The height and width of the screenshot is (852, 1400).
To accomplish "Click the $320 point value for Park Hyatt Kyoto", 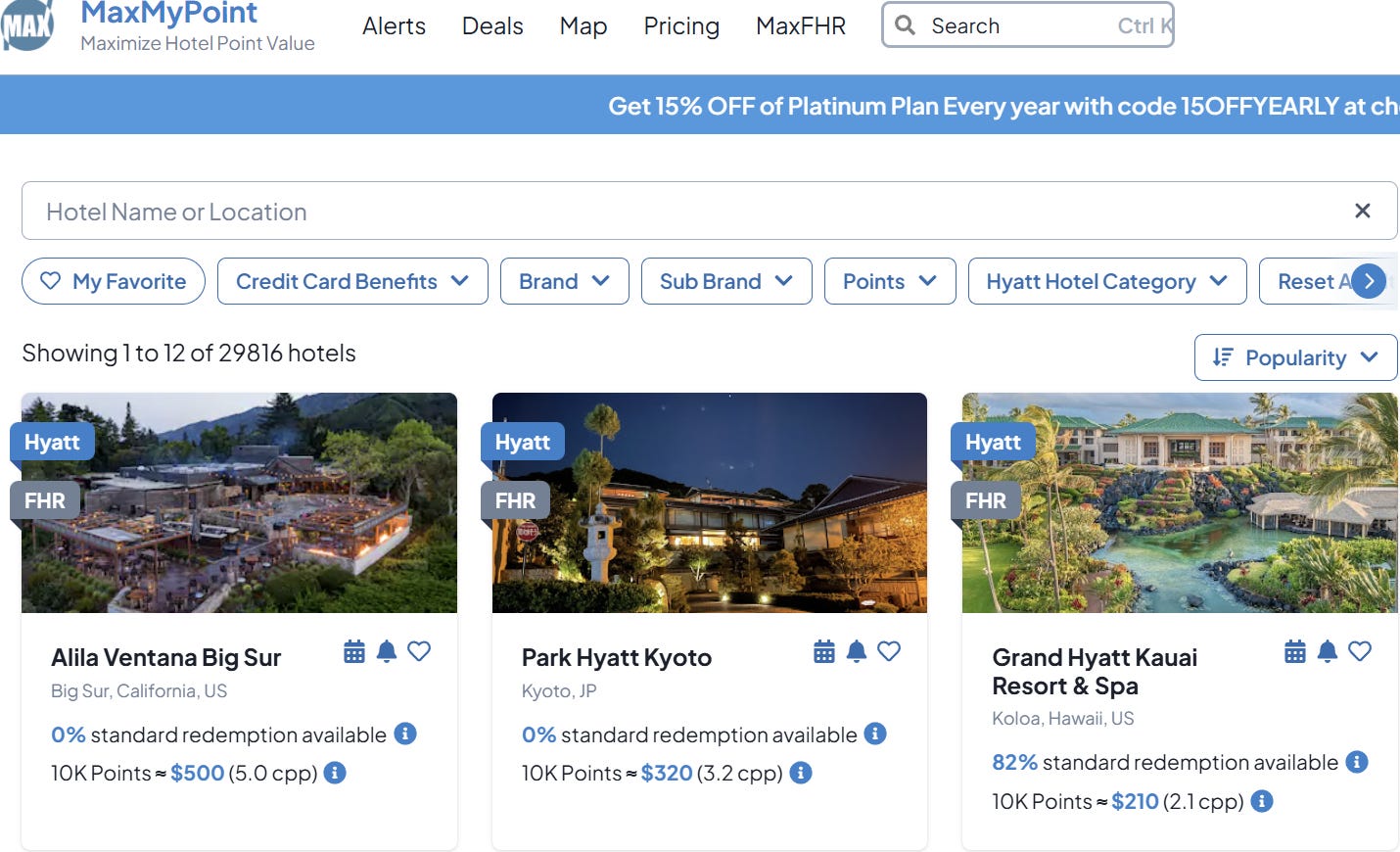I will (667, 773).
